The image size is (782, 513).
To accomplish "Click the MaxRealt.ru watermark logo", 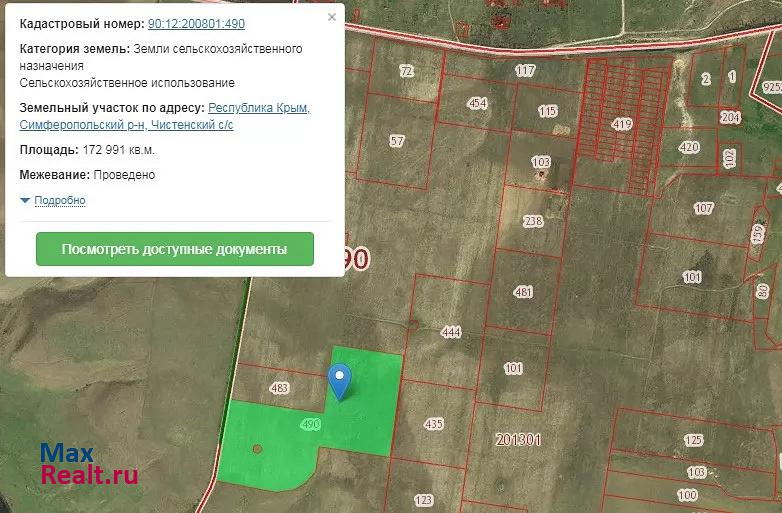I will 88,464.
